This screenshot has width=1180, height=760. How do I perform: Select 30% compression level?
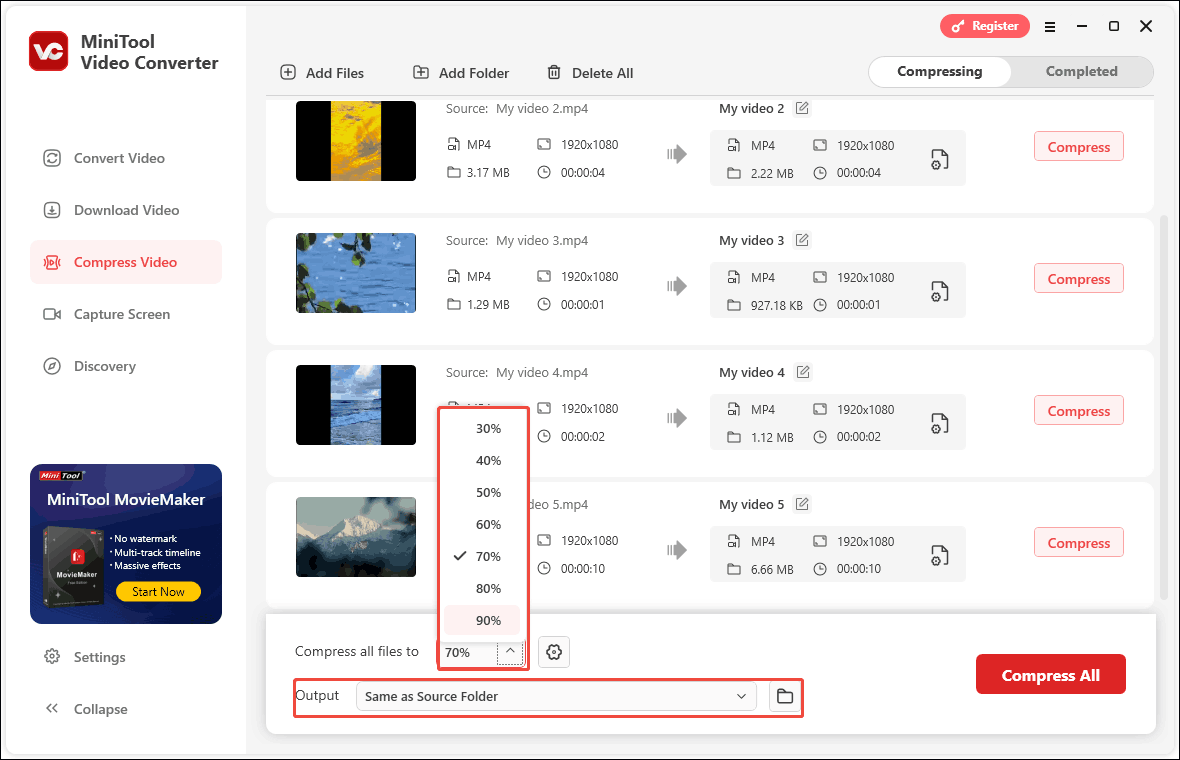point(482,428)
